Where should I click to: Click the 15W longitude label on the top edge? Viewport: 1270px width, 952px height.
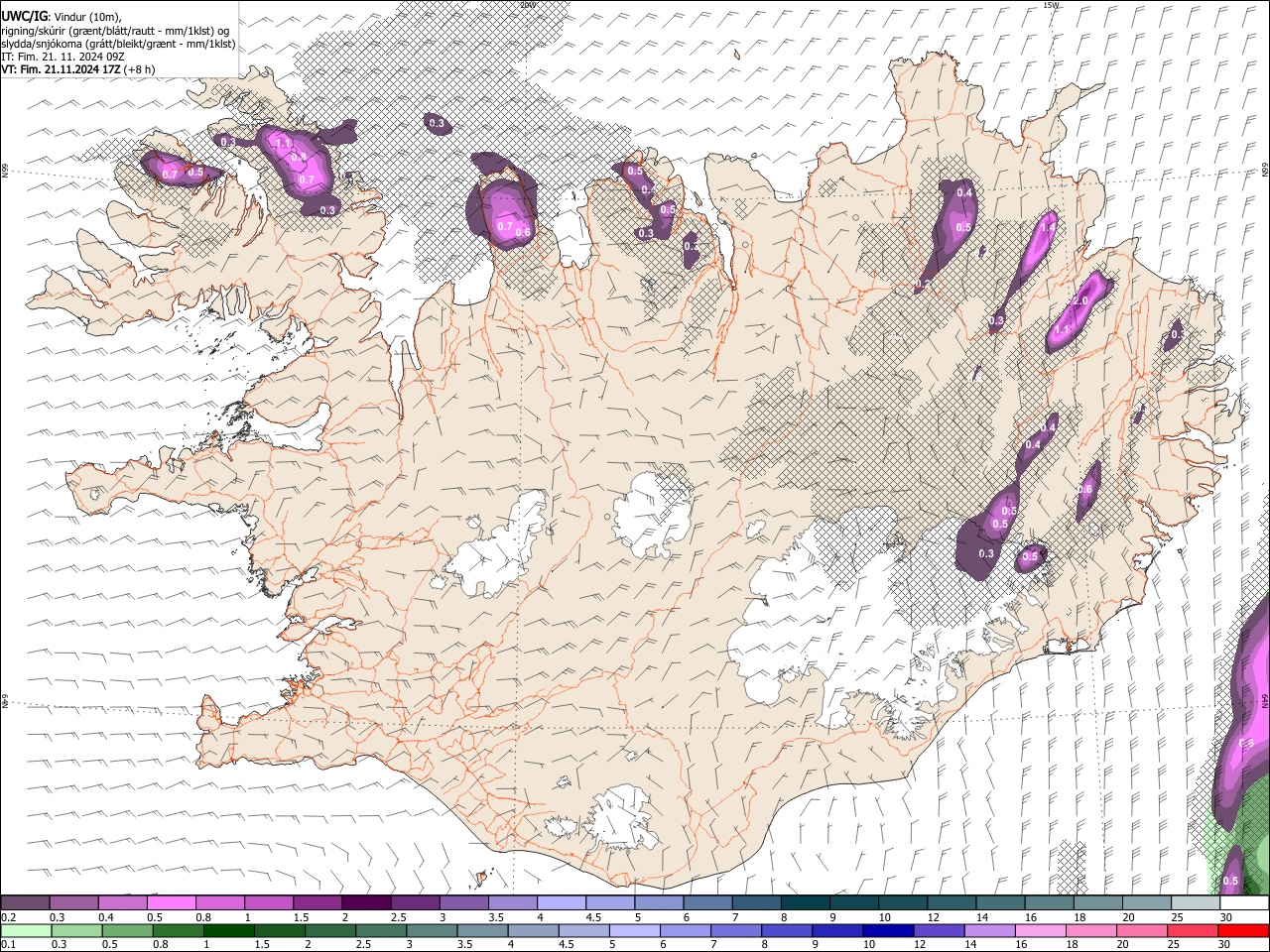pyautogui.click(x=1051, y=5)
